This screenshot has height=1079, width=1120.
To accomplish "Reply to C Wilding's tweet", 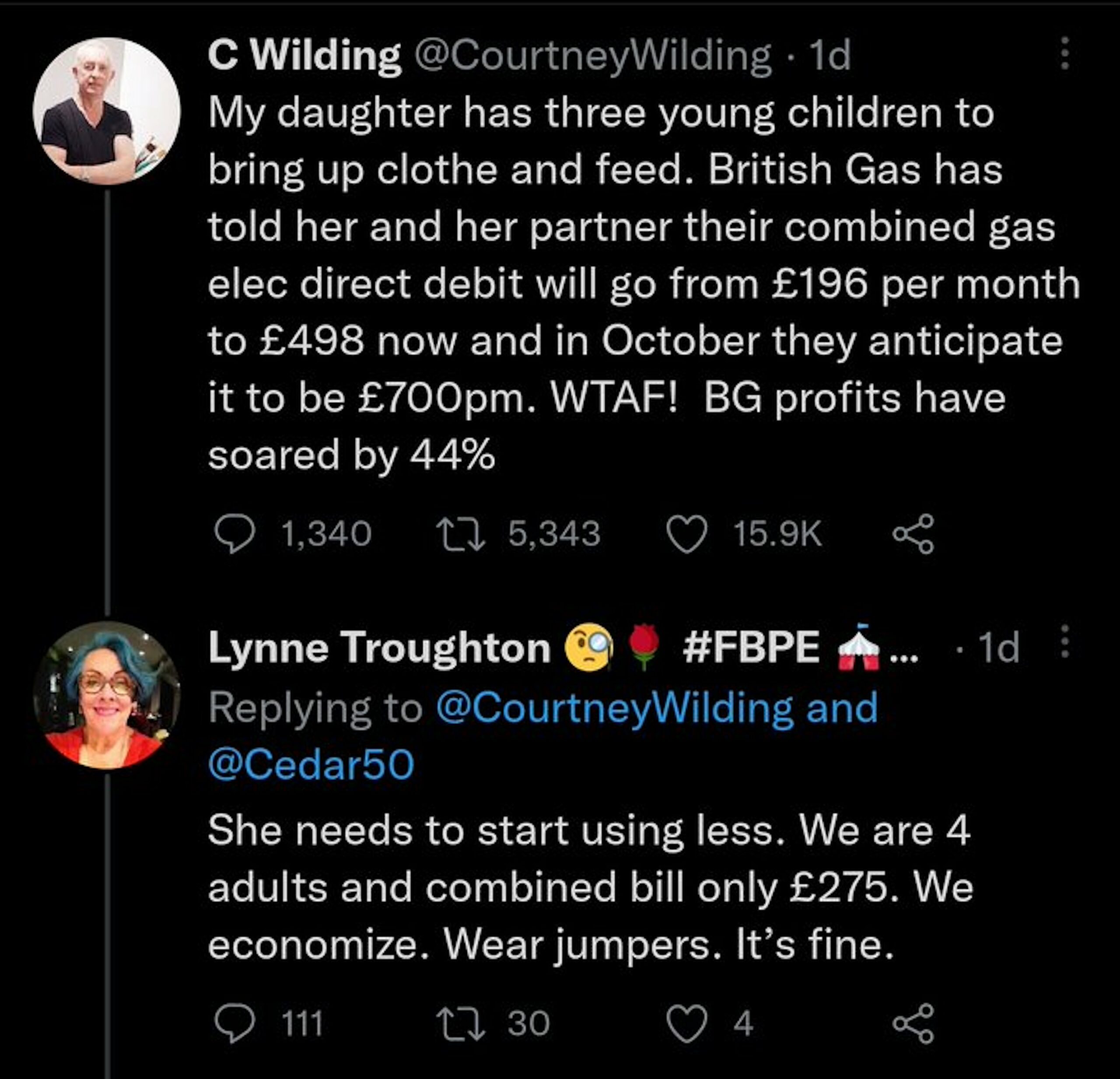I will tap(234, 534).
